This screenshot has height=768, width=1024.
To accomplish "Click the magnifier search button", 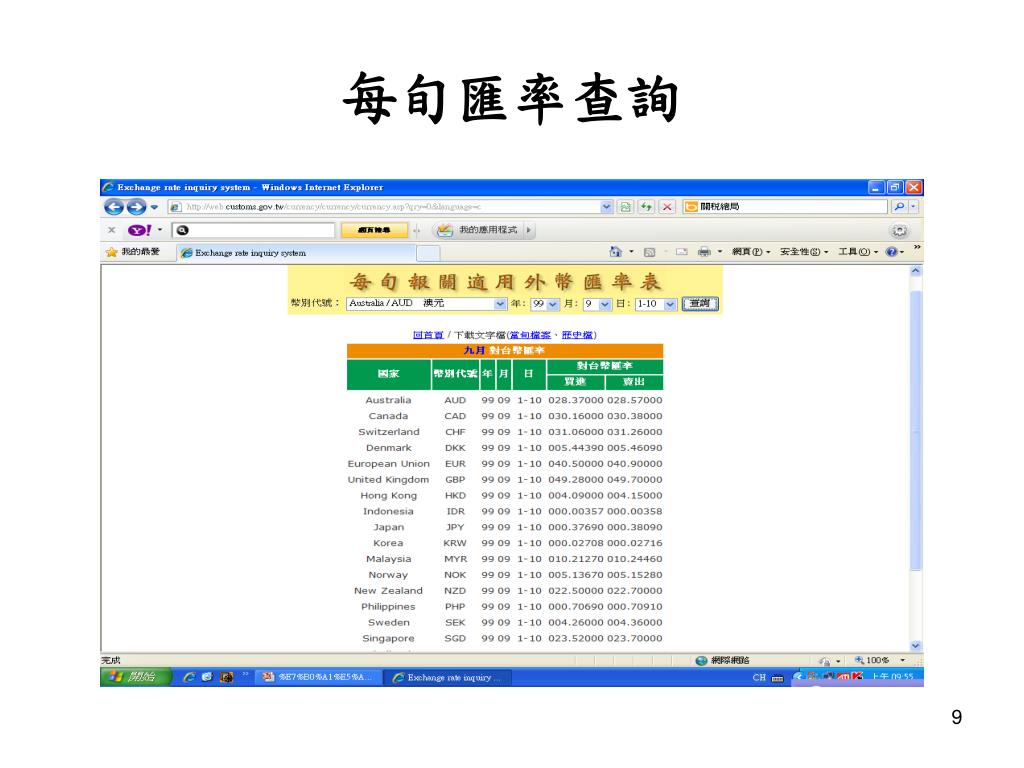I will [x=899, y=206].
